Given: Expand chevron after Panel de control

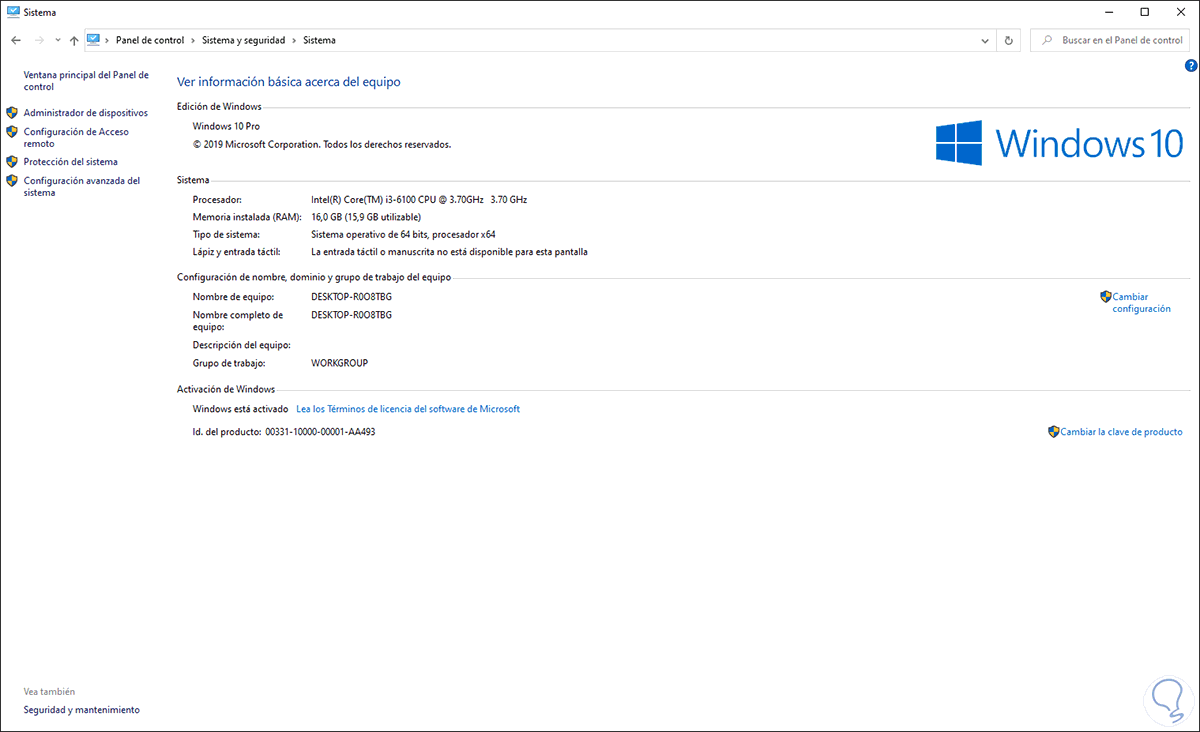Looking at the screenshot, I should (x=193, y=40).
